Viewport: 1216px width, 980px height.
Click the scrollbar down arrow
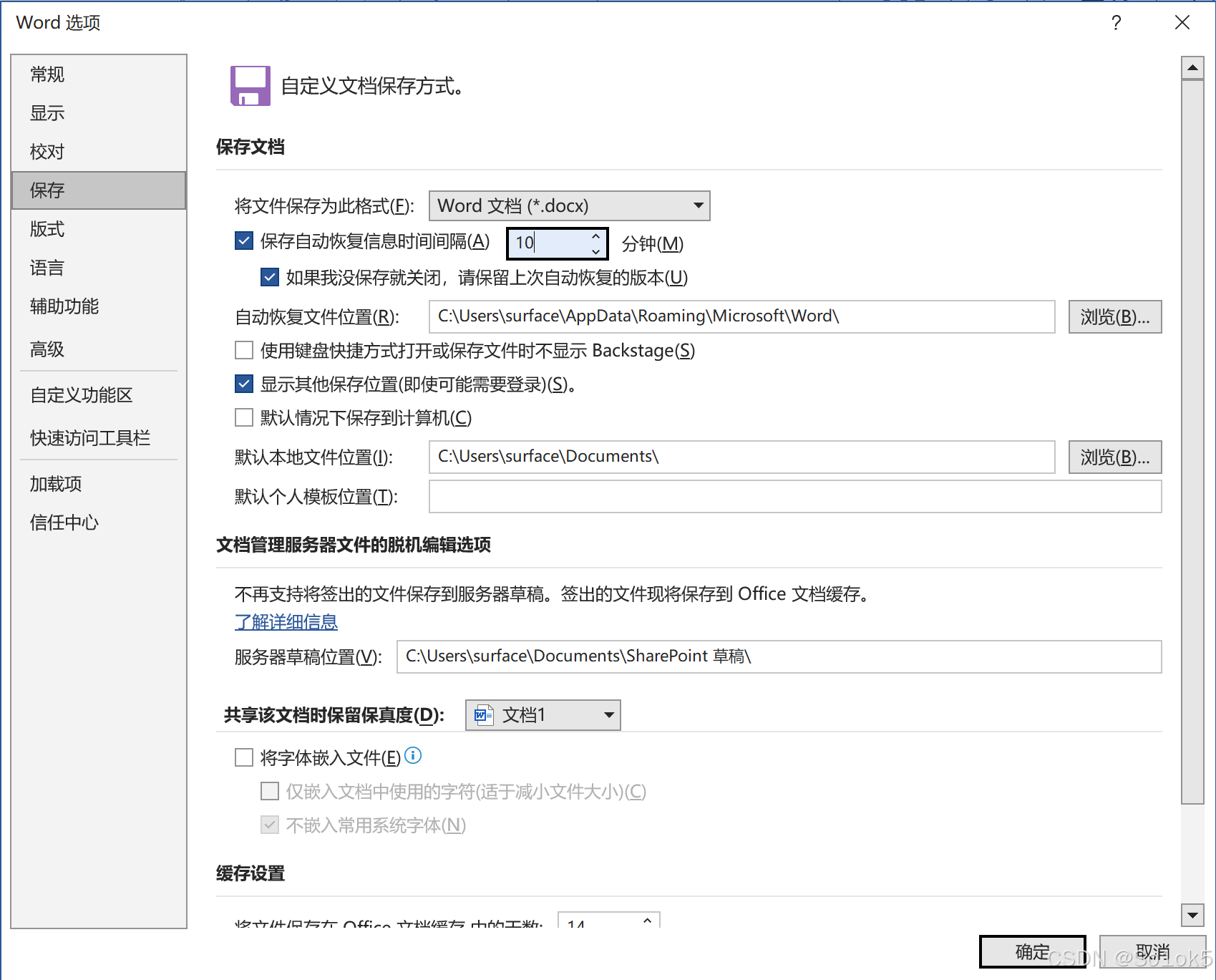[x=1192, y=914]
